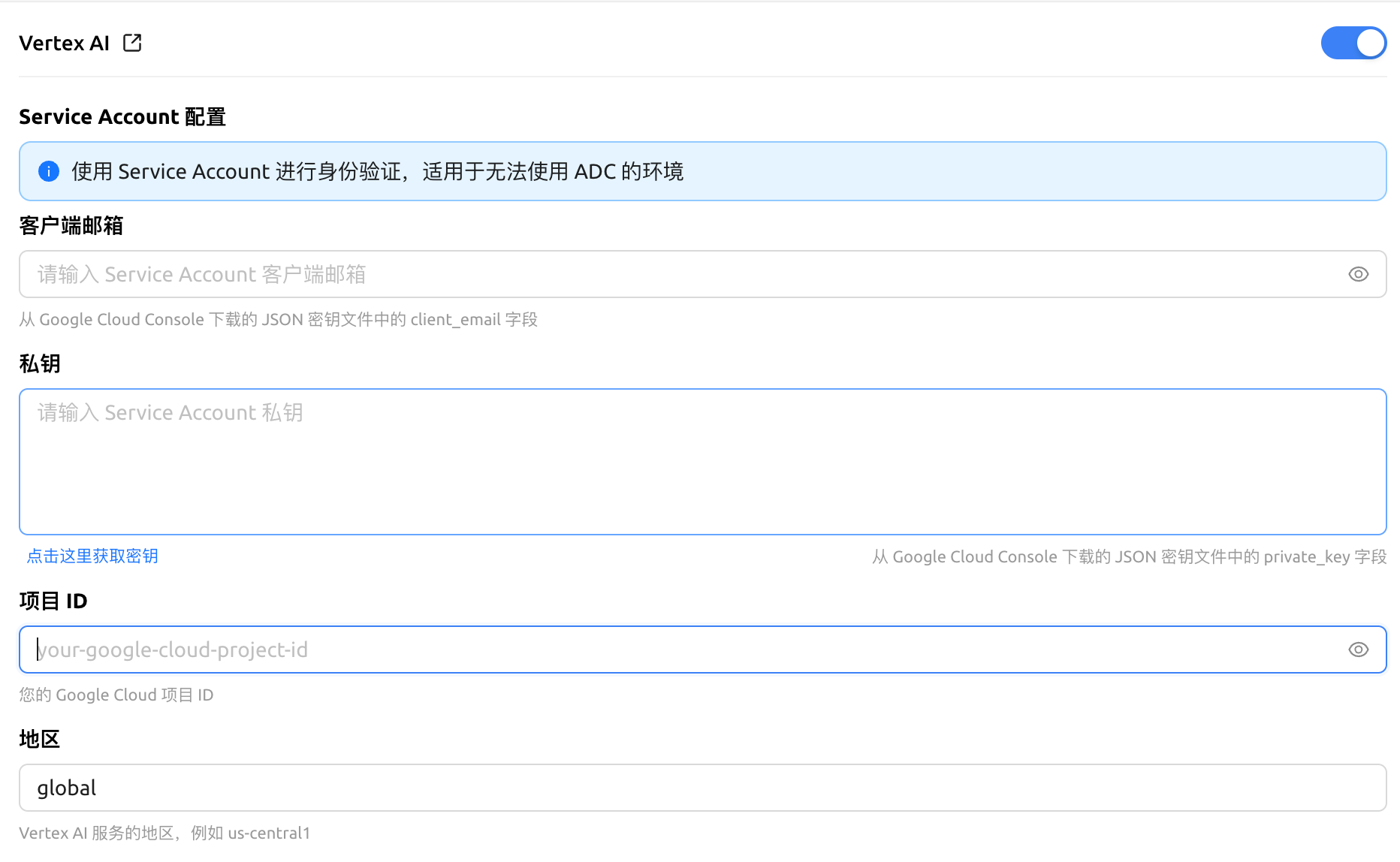This screenshot has height=862, width=1400.
Task: Click the us-central1 region hint text
Action: coord(164,833)
